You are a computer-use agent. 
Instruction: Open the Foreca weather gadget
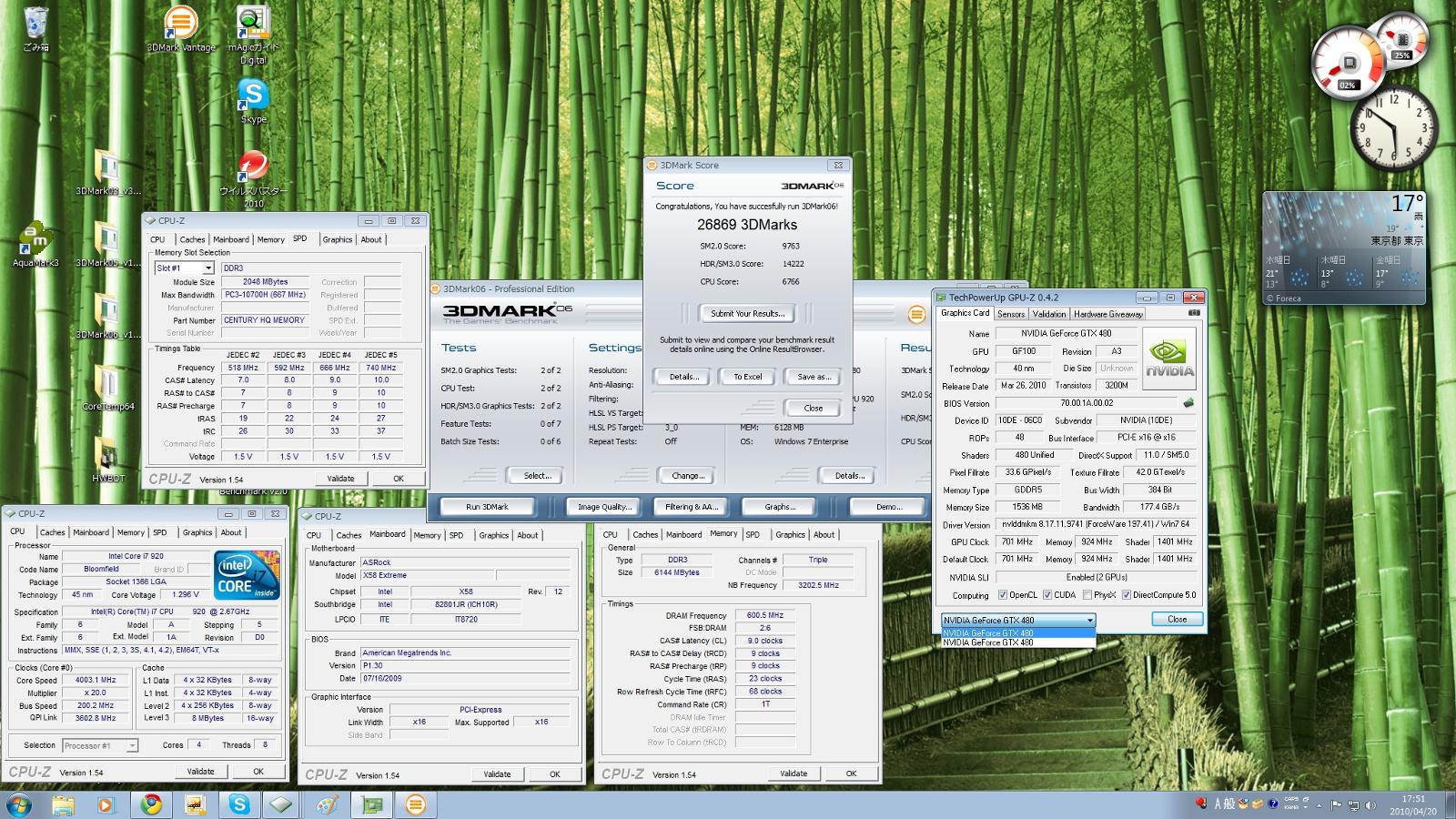click(1344, 248)
